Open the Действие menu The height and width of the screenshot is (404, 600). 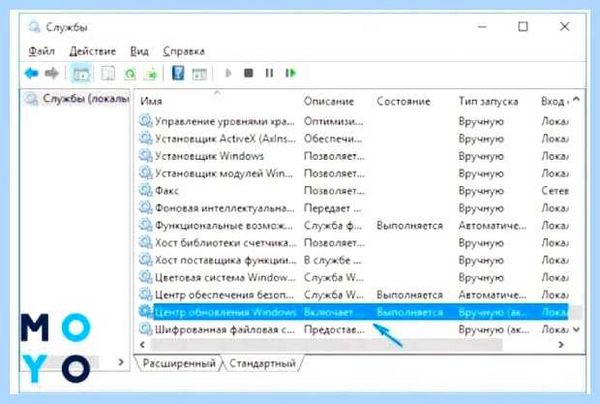[x=93, y=51]
